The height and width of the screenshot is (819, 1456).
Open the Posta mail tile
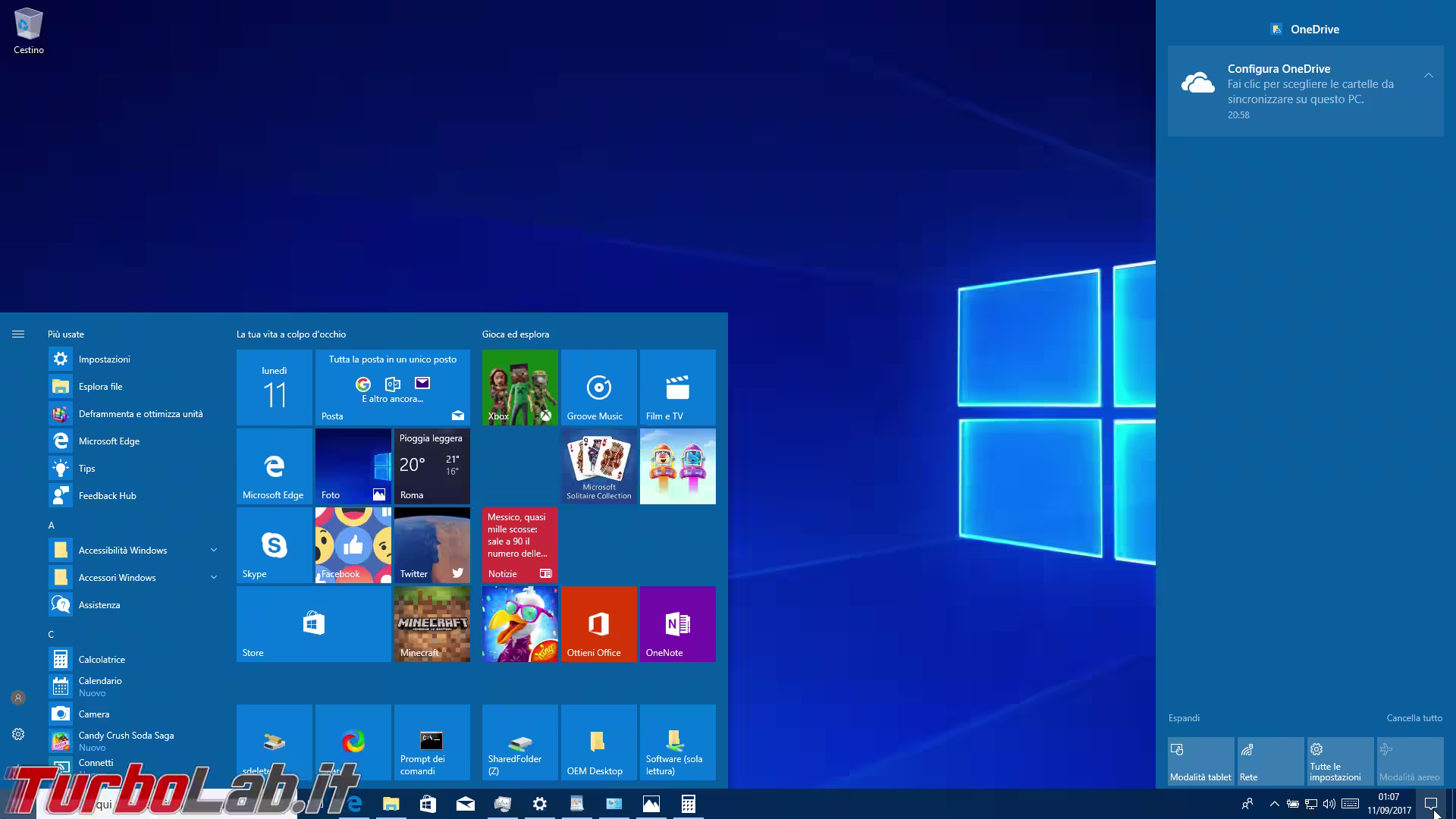point(392,387)
